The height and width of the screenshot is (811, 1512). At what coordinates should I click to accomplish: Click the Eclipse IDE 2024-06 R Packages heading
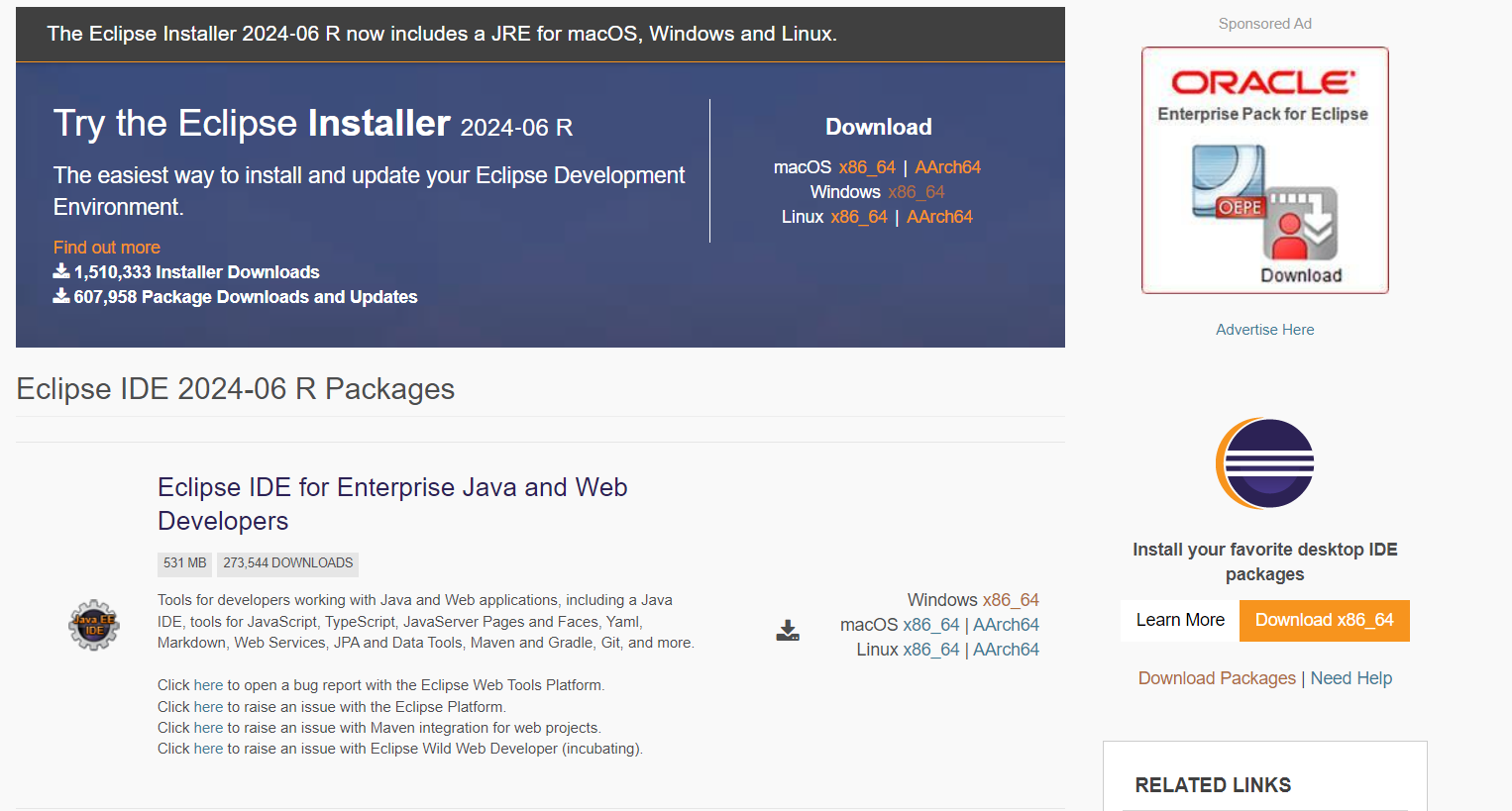click(x=236, y=389)
